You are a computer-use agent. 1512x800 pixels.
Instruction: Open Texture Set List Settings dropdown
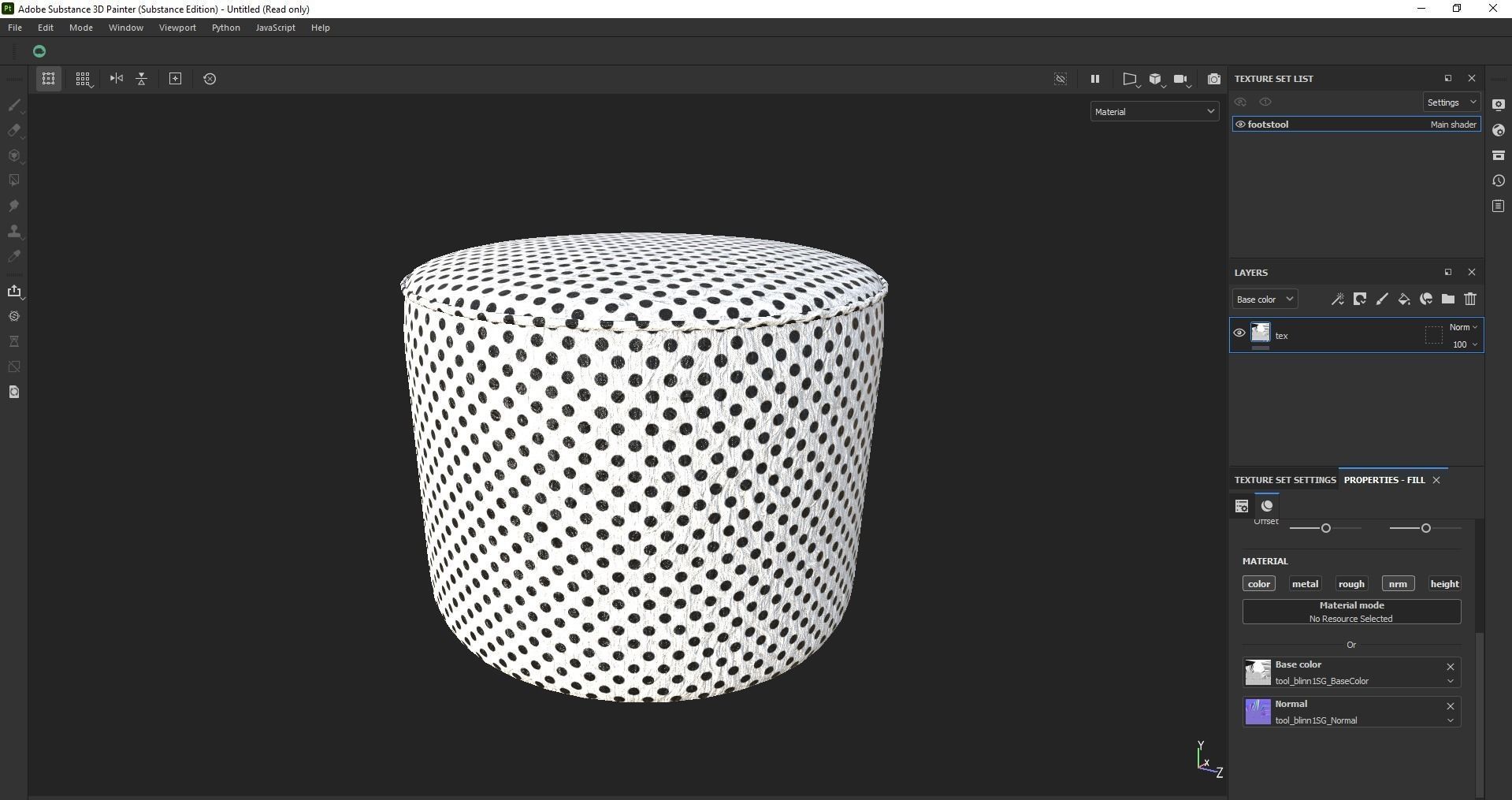[1451, 102]
